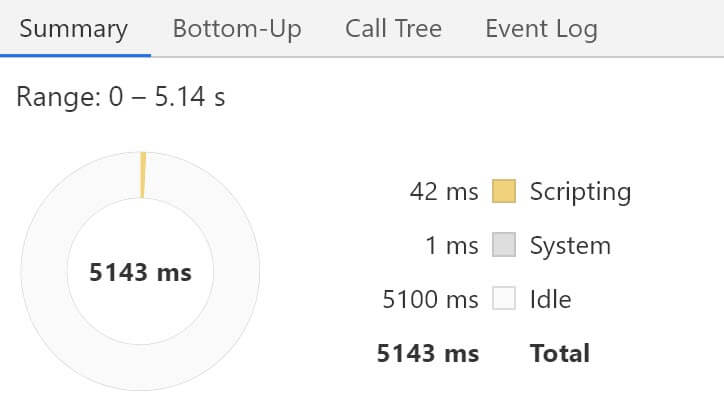The width and height of the screenshot is (724, 416).
Task: Click the yellow Scripting color swatch
Action: (504, 191)
